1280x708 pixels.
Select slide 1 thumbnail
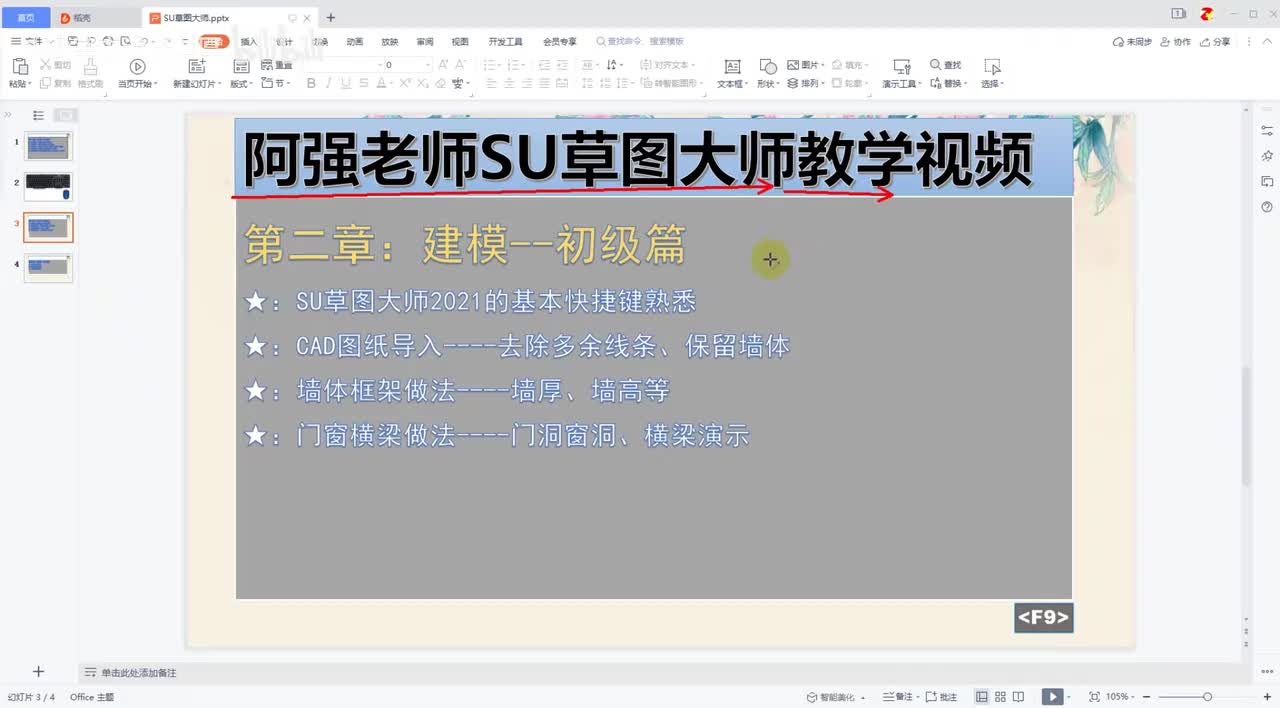[48, 146]
